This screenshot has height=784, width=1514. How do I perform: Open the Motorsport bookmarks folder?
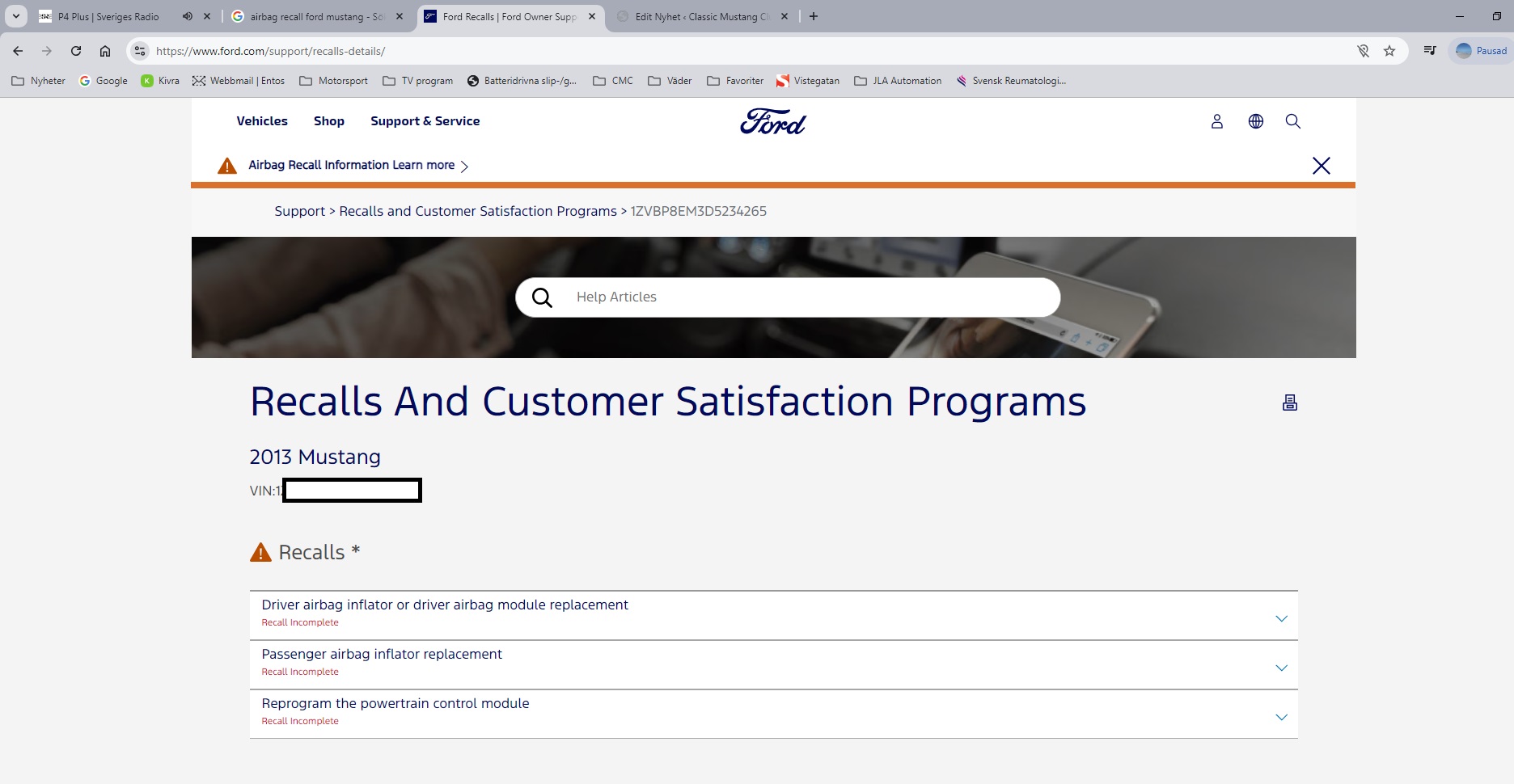pos(333,81)
